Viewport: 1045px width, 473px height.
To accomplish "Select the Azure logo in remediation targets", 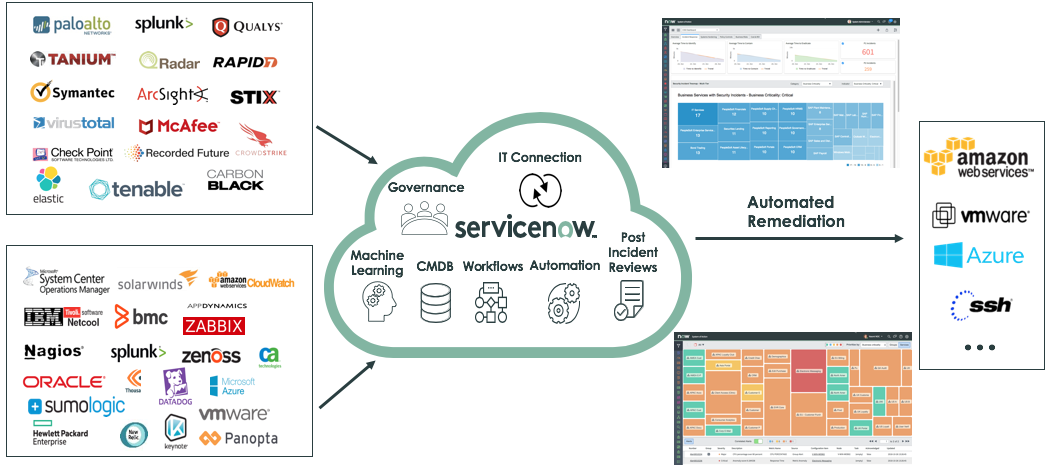I will click(978, 255).
